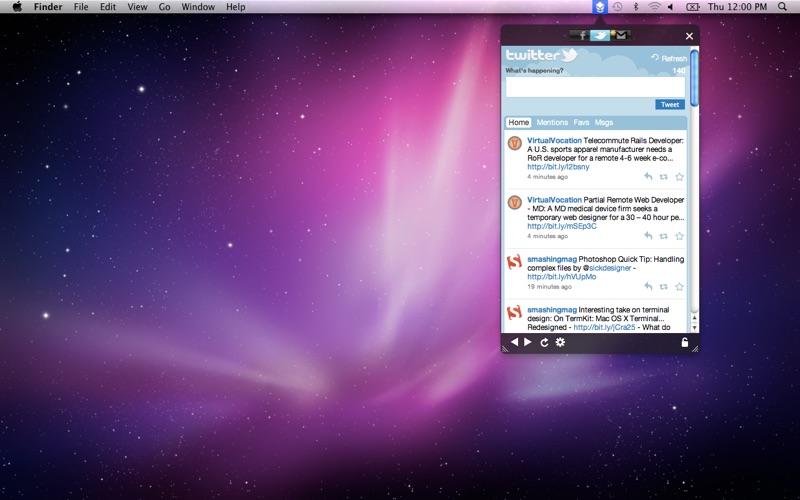Toggle the padlock icon in bottom bar
This screenshot has width=800, height=500.
coord(685,342)
